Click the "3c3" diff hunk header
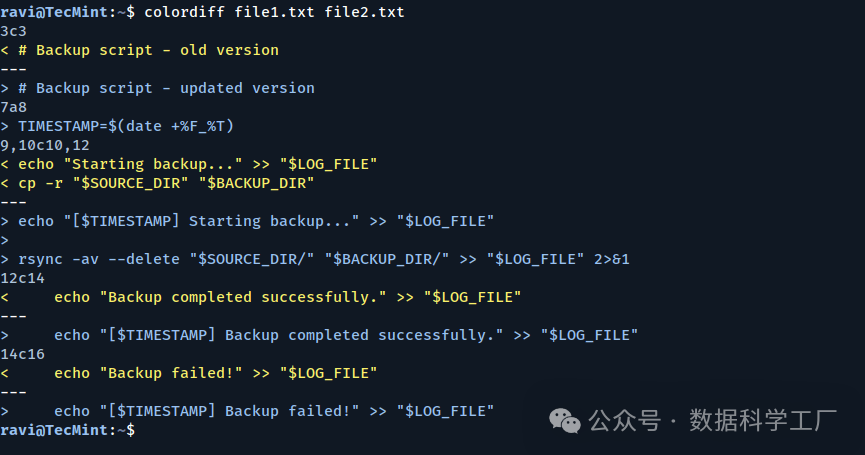 click(14, 31)
